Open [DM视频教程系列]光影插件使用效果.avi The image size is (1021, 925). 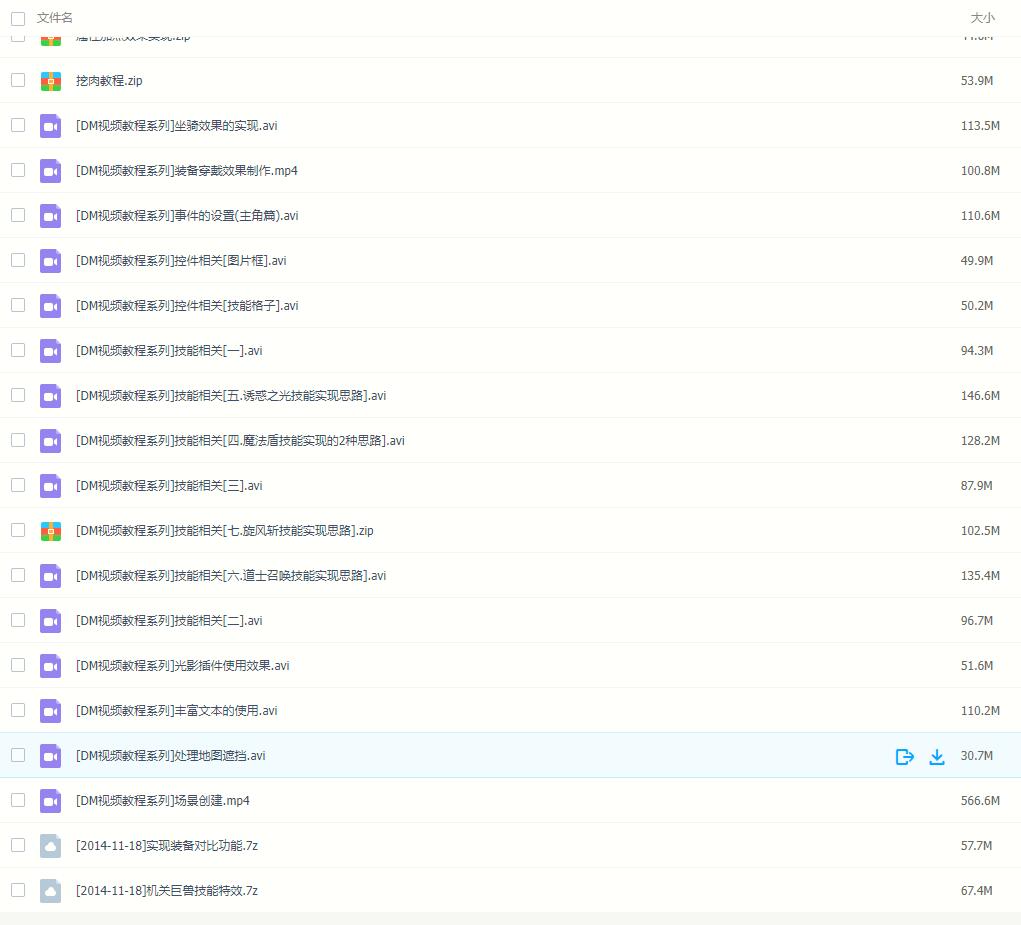point(182,665)
